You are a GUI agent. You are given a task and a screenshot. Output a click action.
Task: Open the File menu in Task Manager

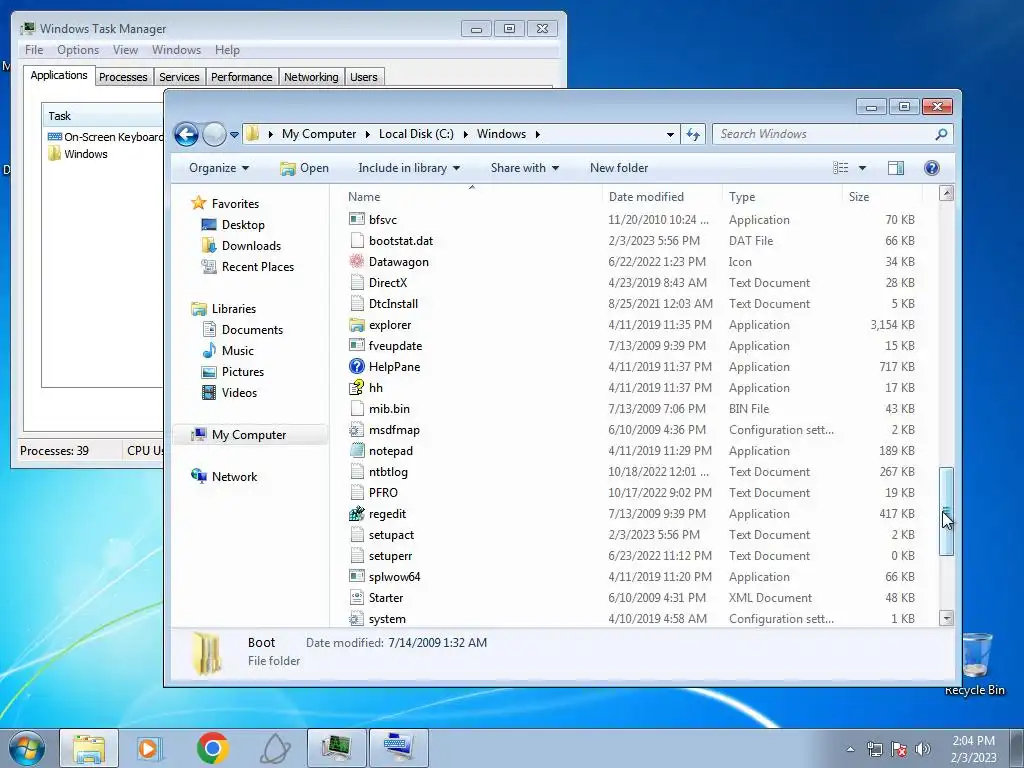tap(34, 50)
